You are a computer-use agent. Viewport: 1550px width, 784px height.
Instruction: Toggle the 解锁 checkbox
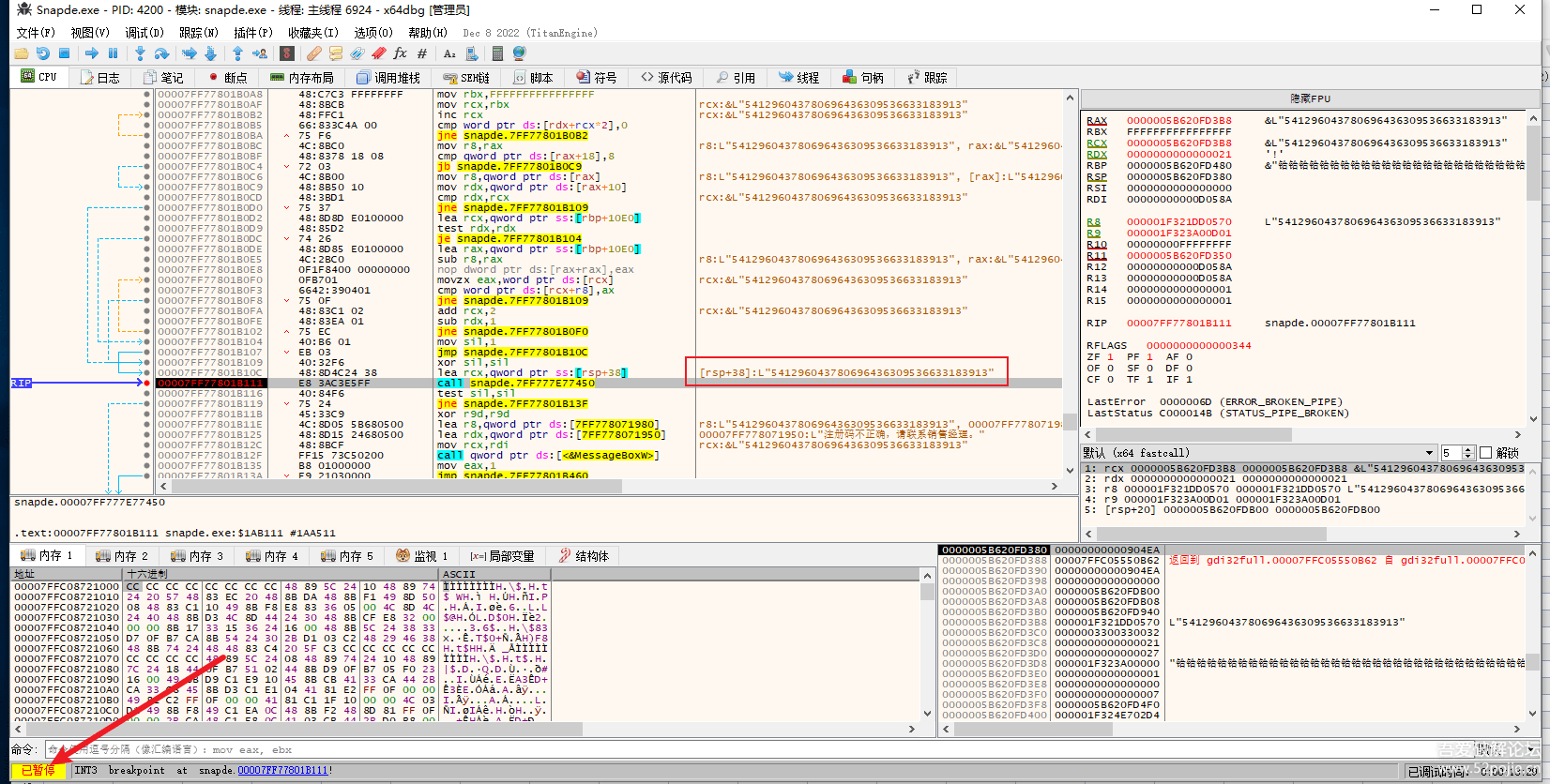point(1485,452)
